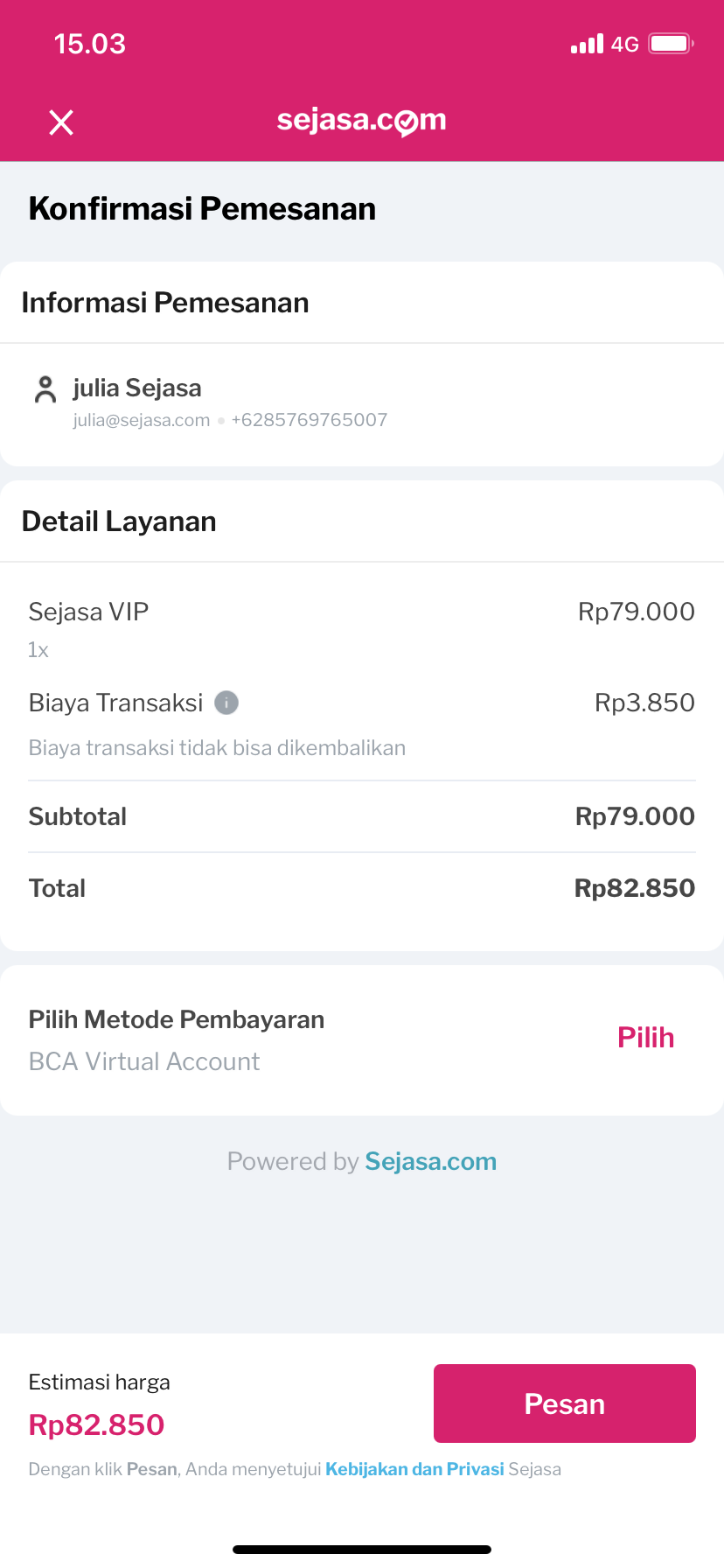Screen dimensions: 724x1568
Task: Tap the user profile icon beside julia Sejasa
Action: click(45, 389)
